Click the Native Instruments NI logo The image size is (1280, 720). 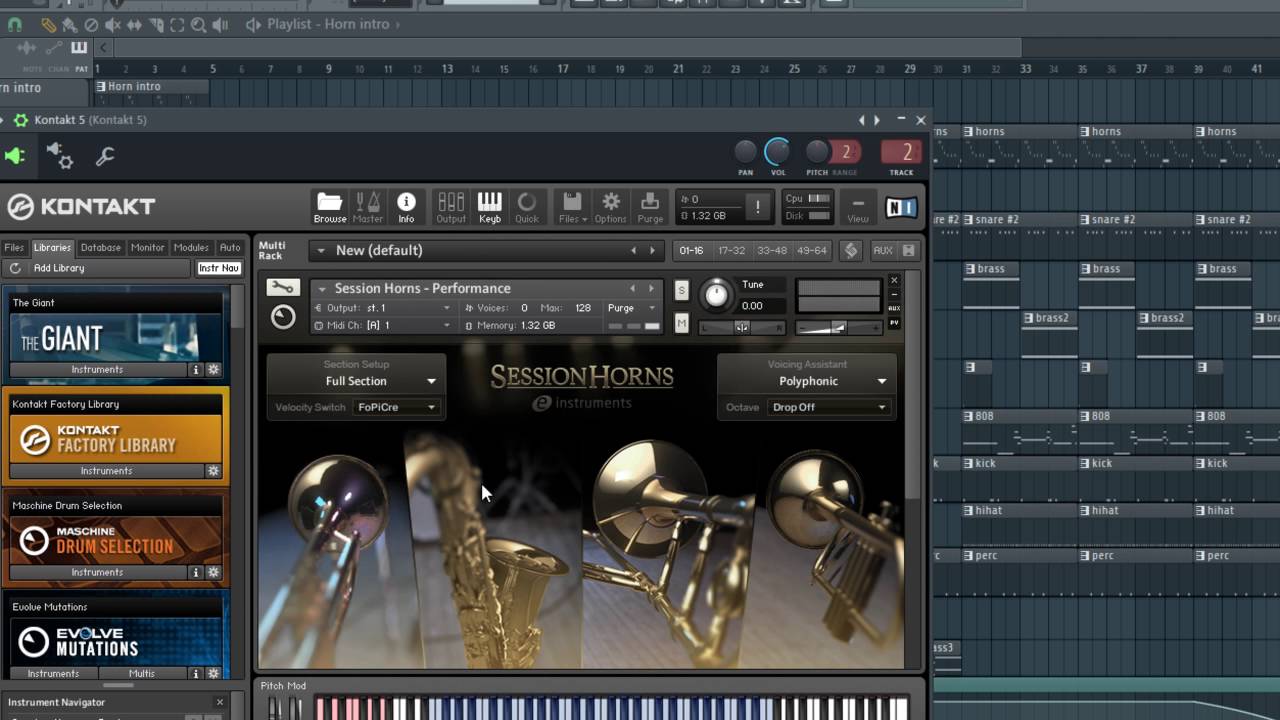901,207
